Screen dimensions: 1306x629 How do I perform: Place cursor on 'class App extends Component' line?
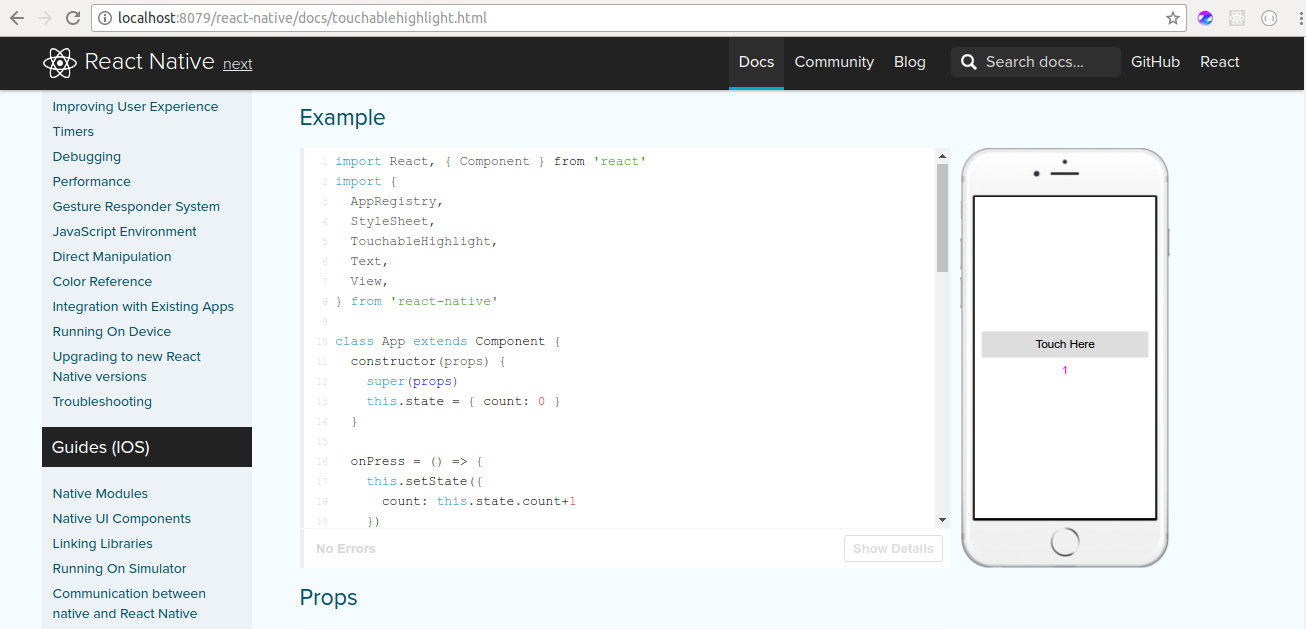click(x=448, y=341)
